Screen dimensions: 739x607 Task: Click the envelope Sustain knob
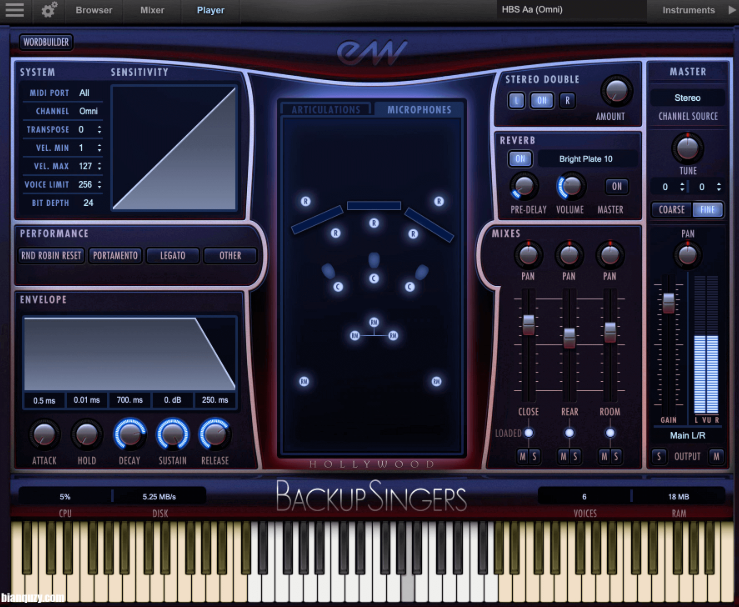[x=172, y=434]
